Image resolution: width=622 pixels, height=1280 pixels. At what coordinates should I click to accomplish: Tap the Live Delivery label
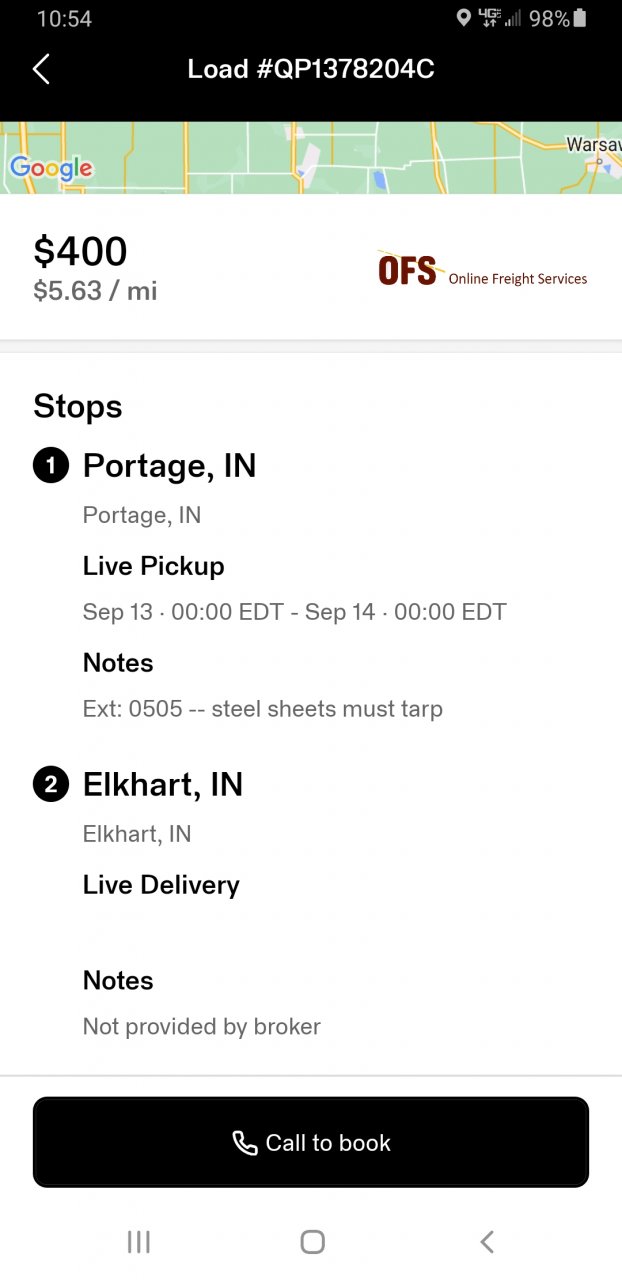point(161,885)
